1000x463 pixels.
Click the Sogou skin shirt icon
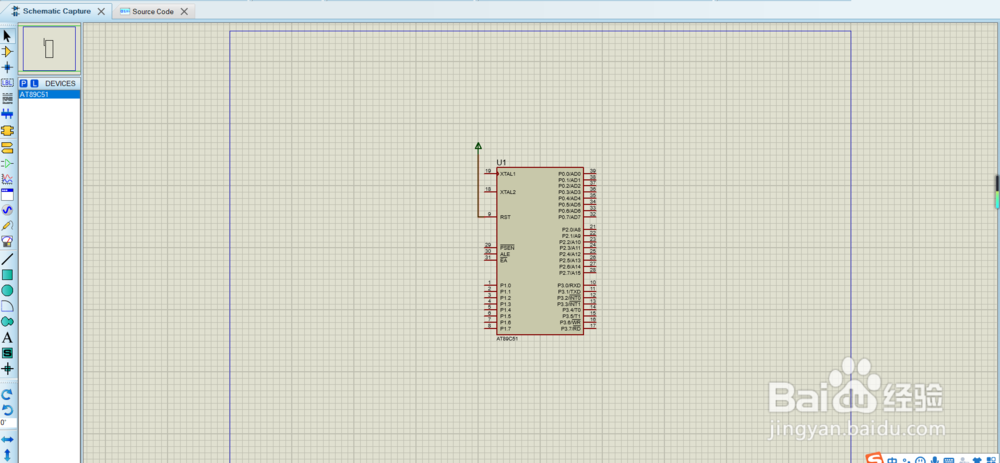point(976,459)
